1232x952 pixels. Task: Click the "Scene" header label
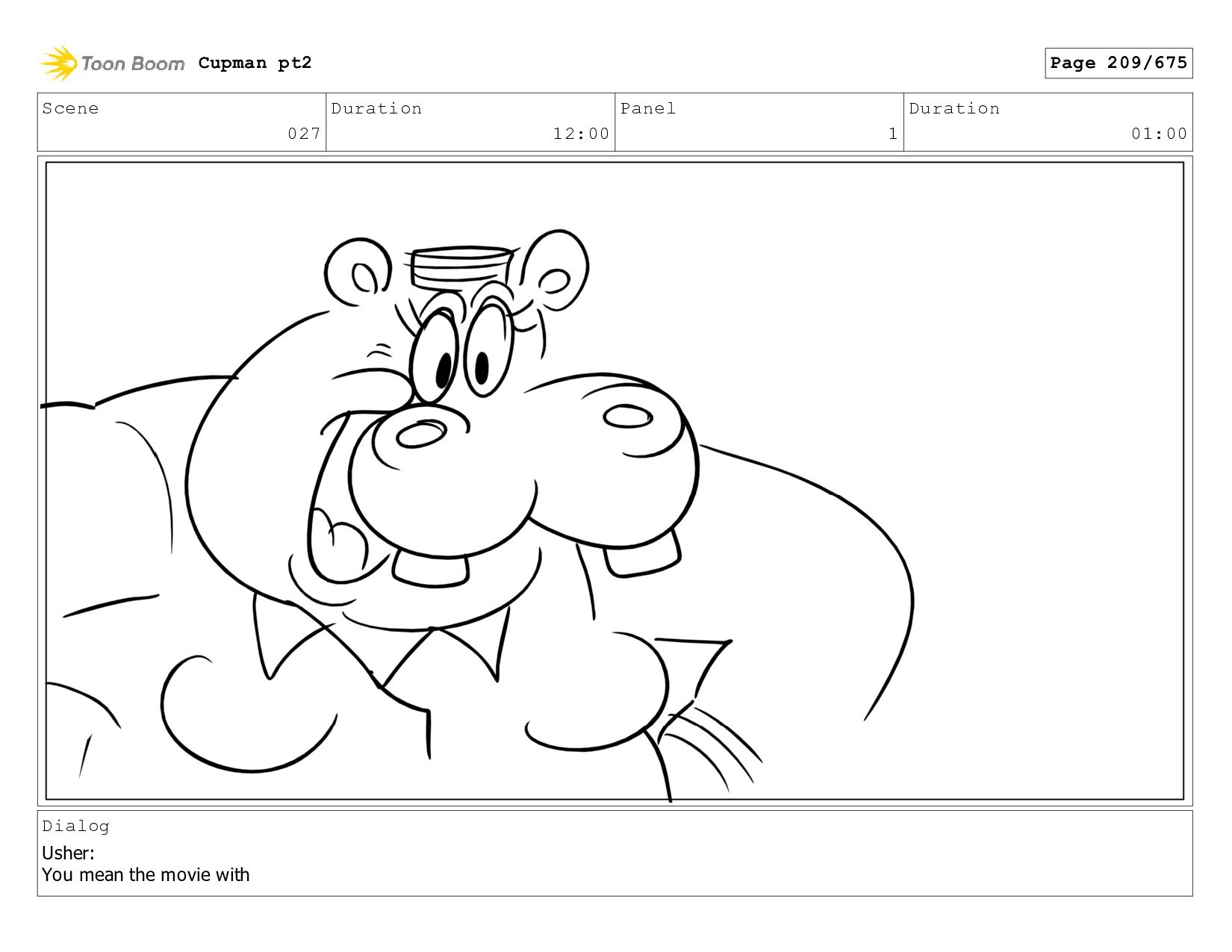70,108
